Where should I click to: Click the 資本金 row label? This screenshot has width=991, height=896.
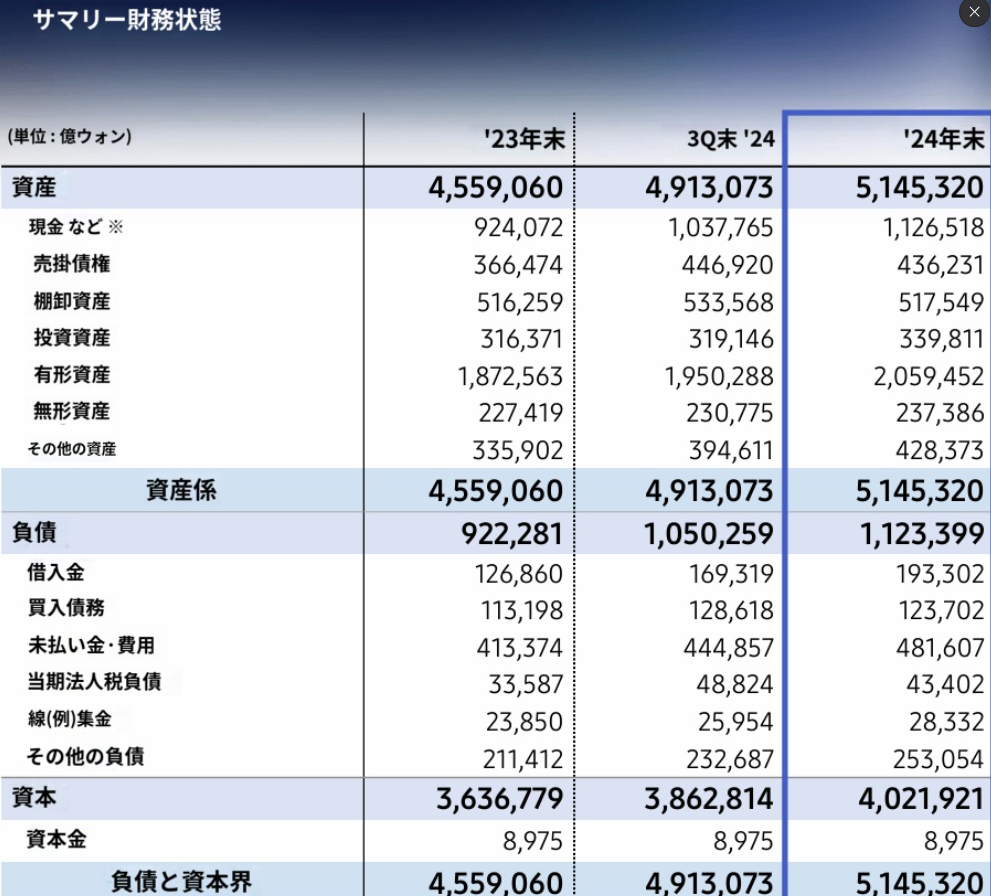coord(57,839)
